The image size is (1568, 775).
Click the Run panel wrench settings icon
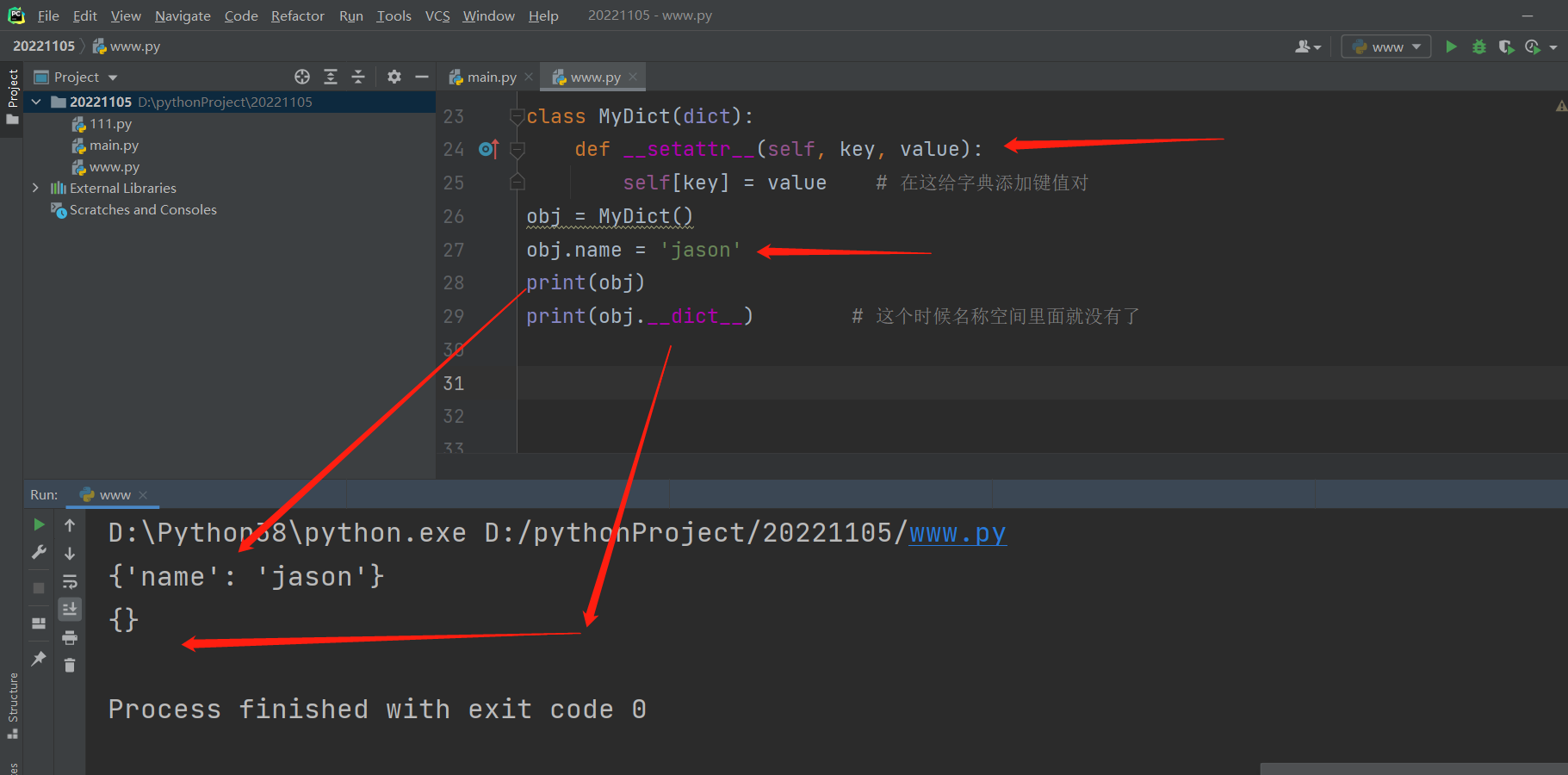point(39,553)
